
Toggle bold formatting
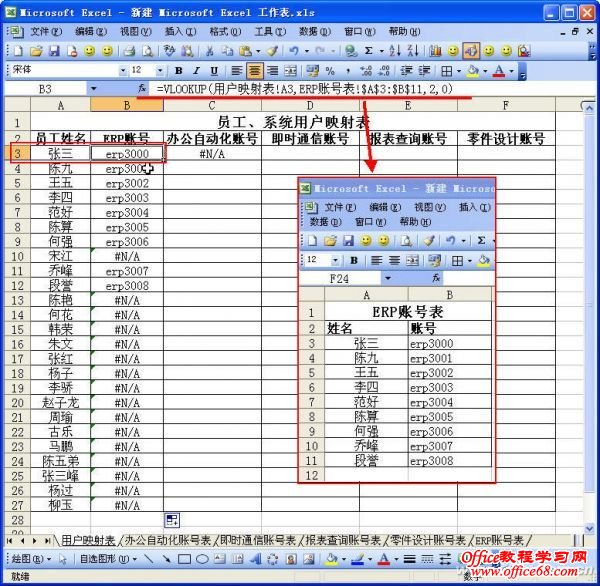point(178,71)
